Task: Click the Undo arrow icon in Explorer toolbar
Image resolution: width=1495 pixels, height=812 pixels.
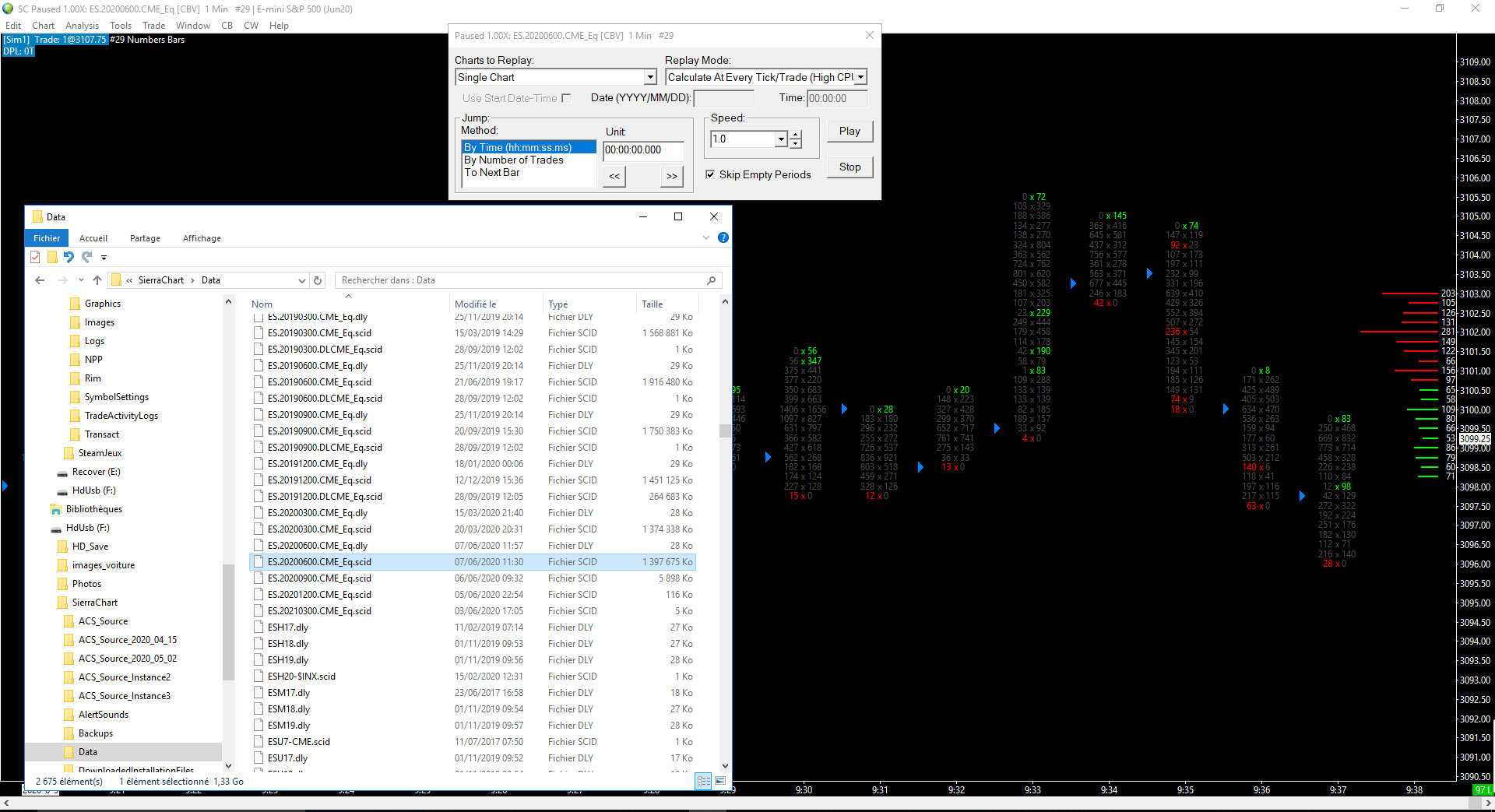Action: coord(69,257)
